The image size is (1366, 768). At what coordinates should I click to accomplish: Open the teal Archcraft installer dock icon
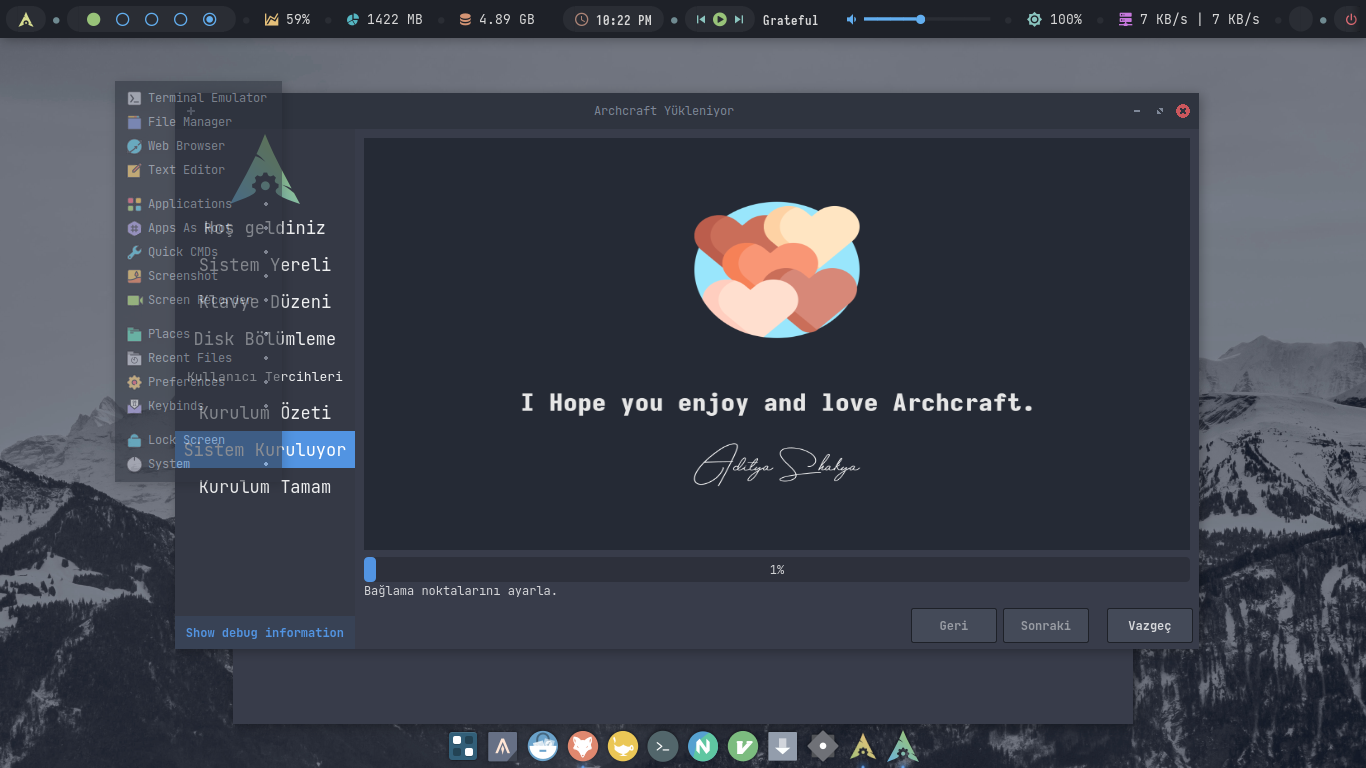(x=903, y=746)
